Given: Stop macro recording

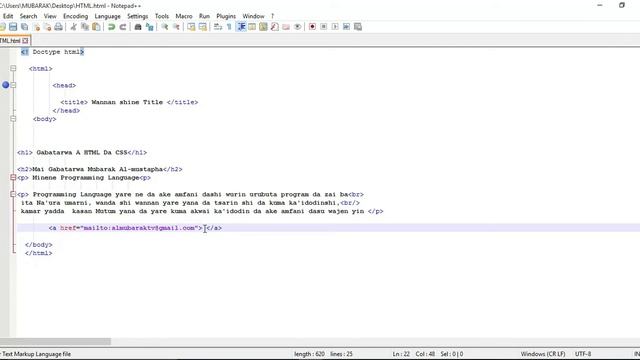Looking at the screenshot, I should coord(324,27).
